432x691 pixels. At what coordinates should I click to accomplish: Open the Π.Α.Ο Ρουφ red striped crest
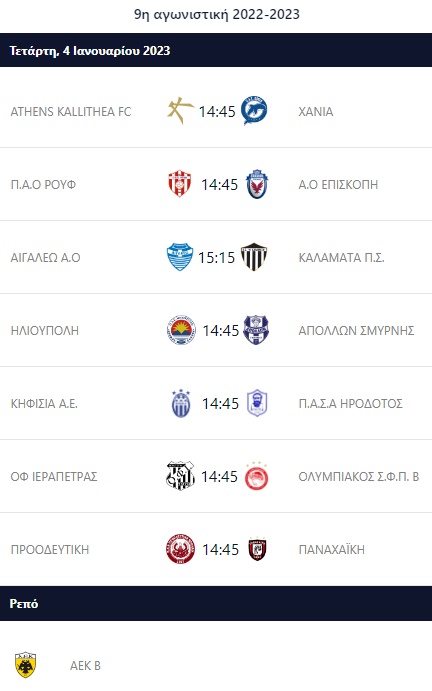[x=180, y=183]
